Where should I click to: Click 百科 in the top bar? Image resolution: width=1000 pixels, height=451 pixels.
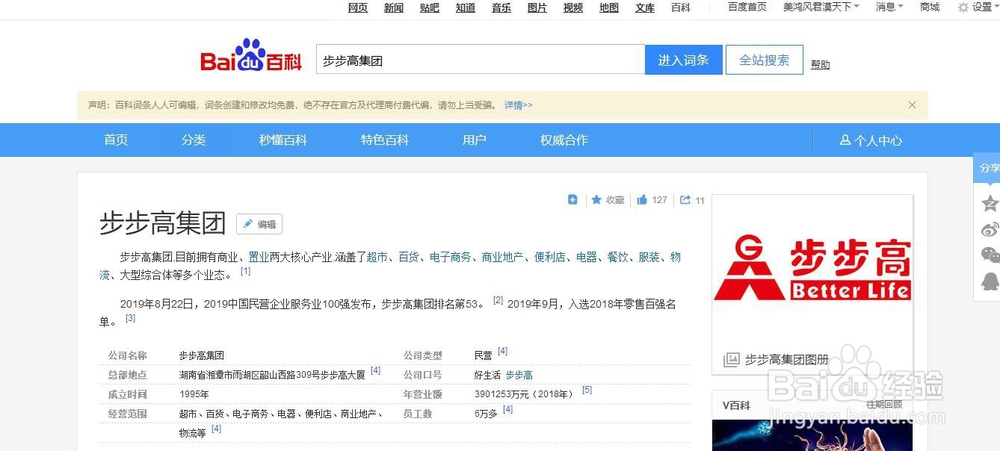click(680, 8)
